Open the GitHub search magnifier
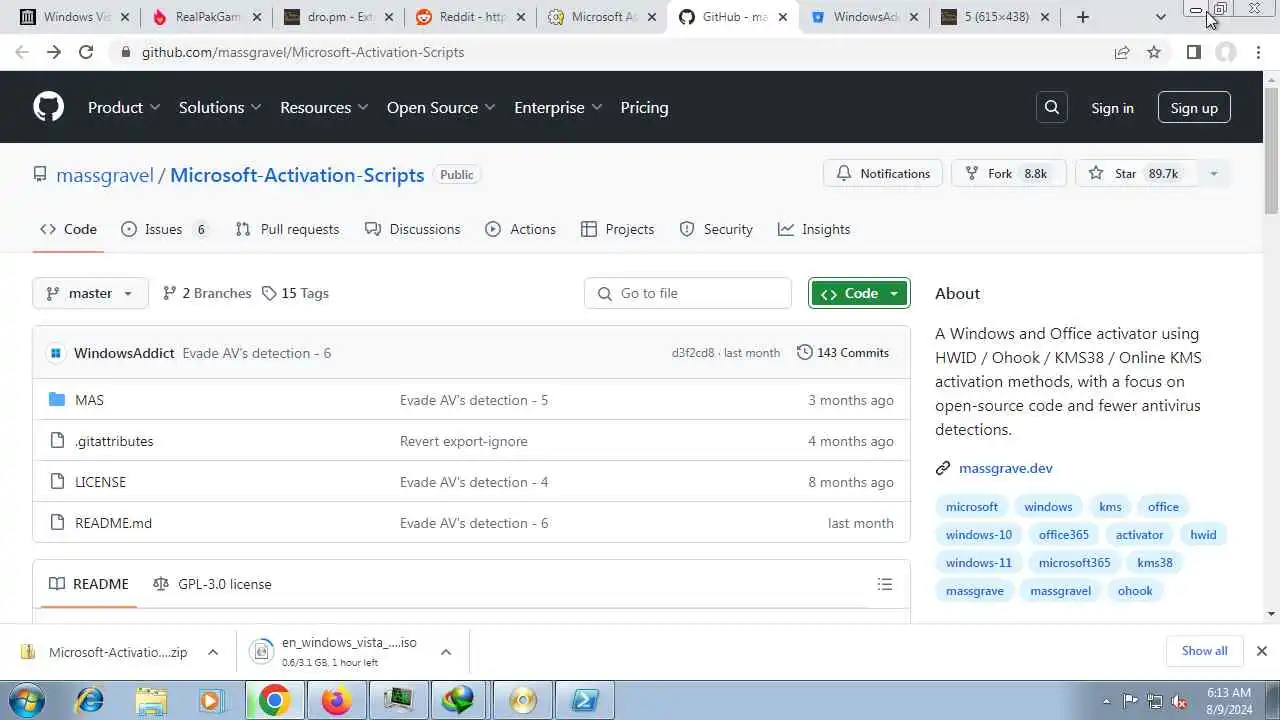 tap(1052, 107)
